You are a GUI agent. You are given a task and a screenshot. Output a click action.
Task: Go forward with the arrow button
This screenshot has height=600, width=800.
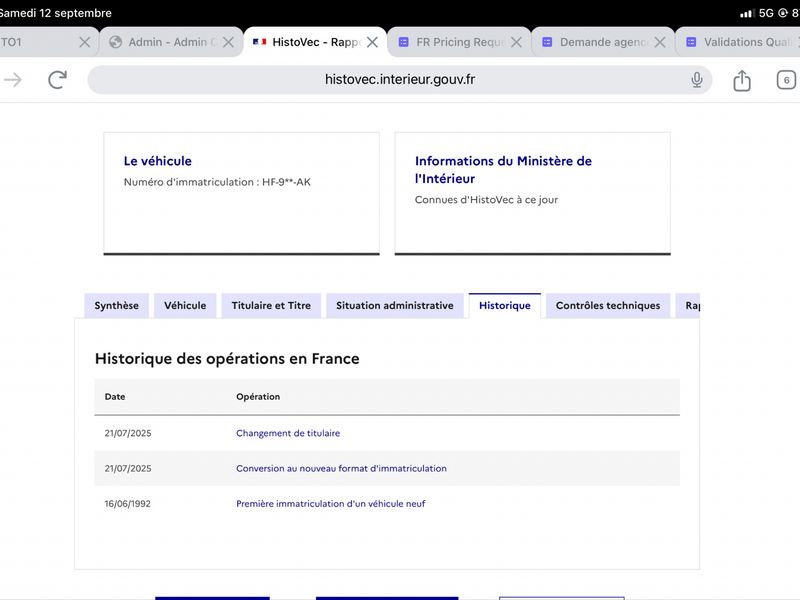(x=13, y=80)
